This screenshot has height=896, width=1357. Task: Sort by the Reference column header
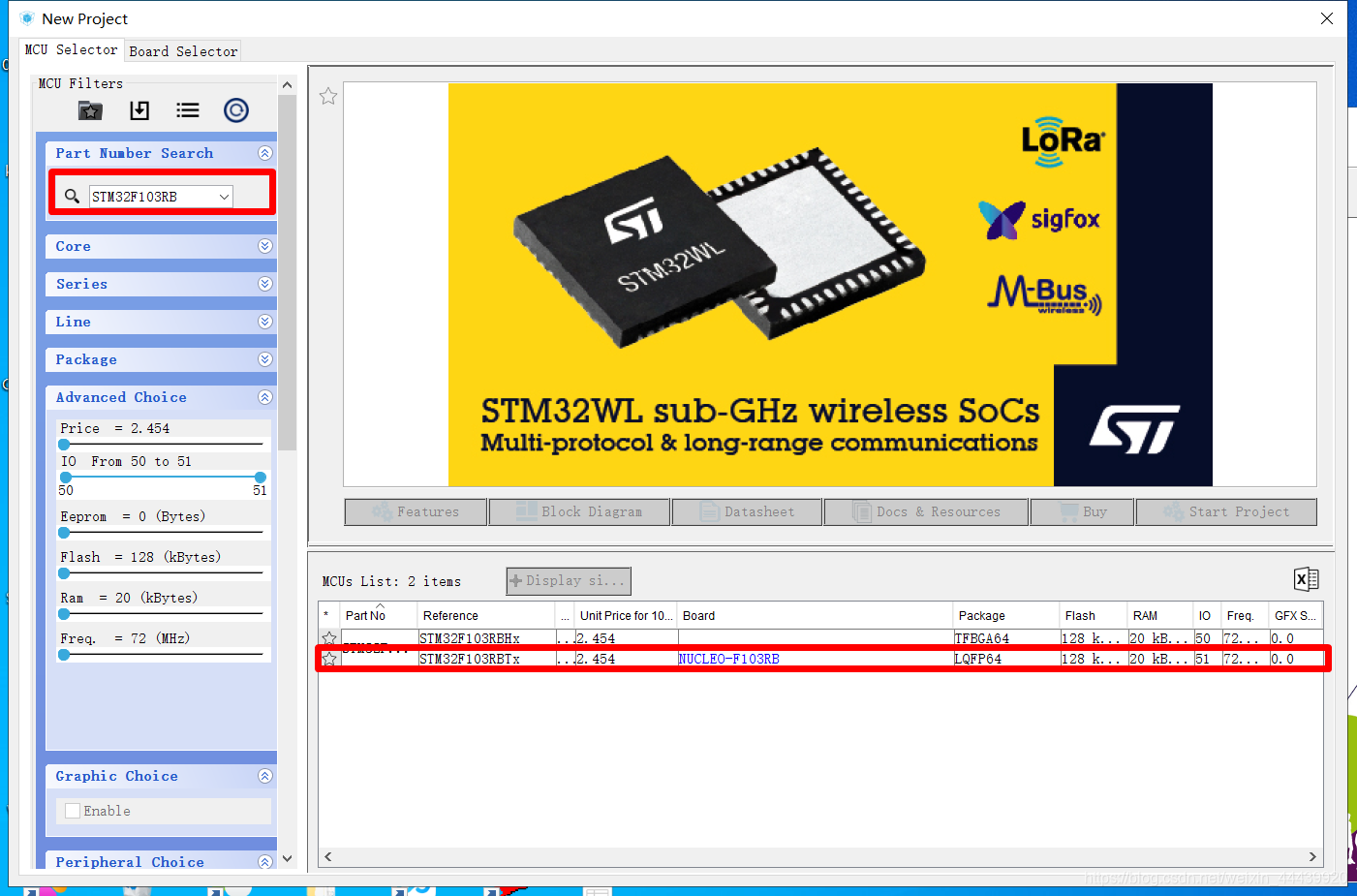tap(485, 615)
